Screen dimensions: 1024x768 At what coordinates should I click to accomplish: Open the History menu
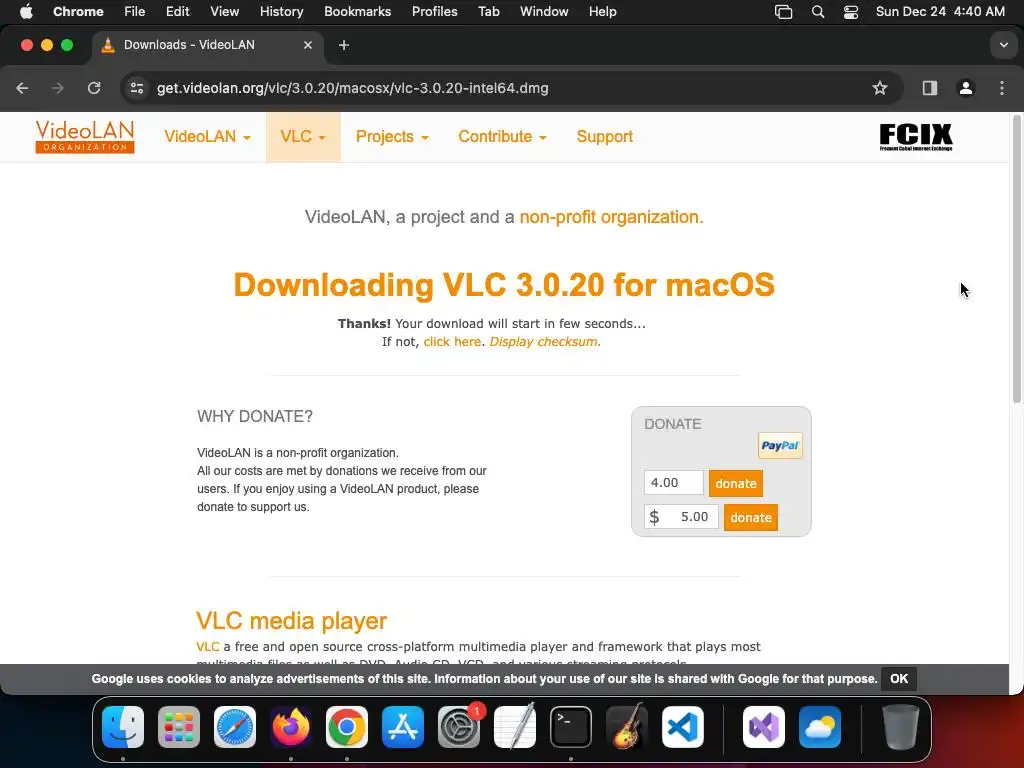point(281,12)
